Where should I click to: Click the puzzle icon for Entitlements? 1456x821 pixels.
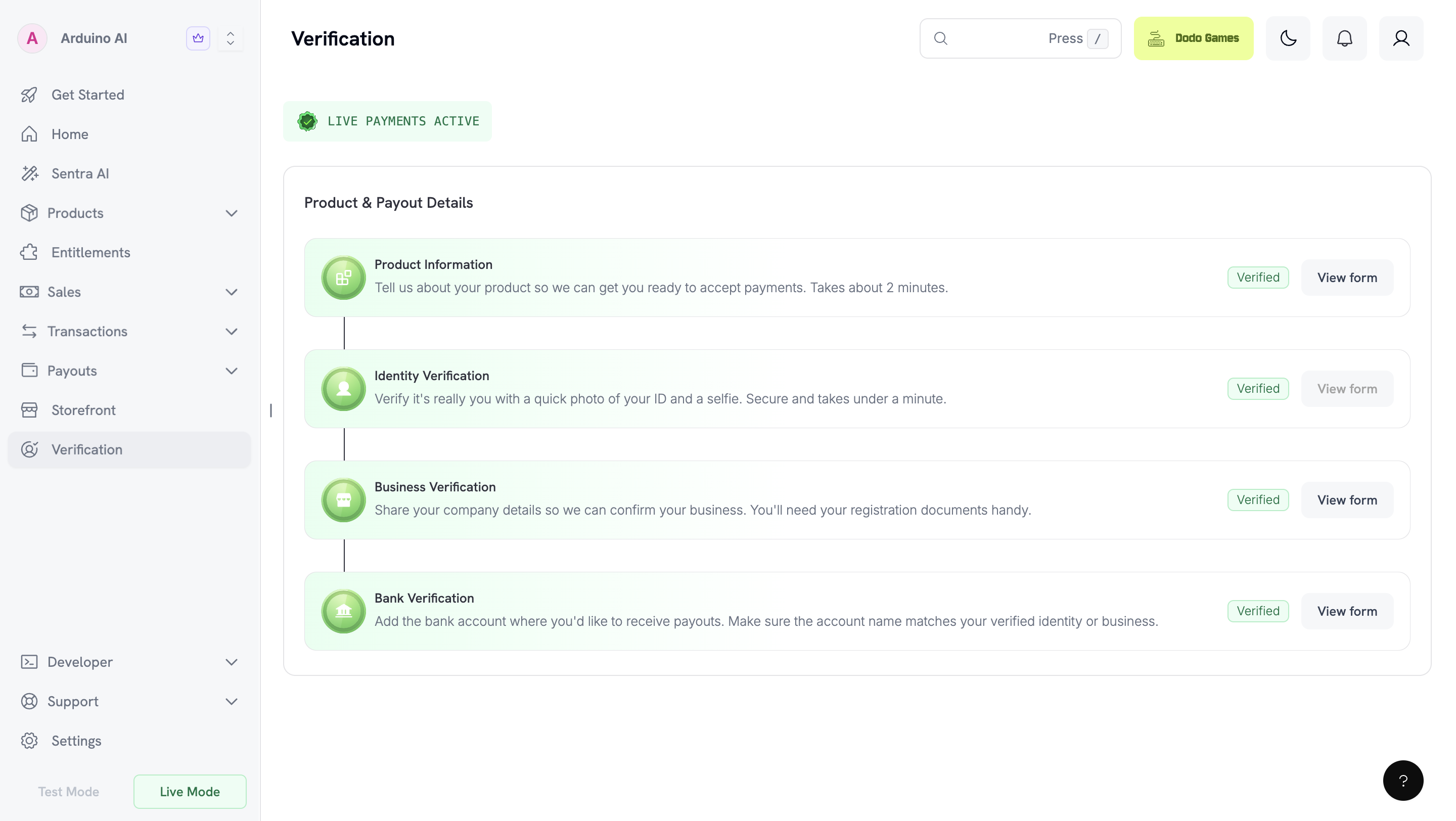pyautogui.click(x=29, y=253)
